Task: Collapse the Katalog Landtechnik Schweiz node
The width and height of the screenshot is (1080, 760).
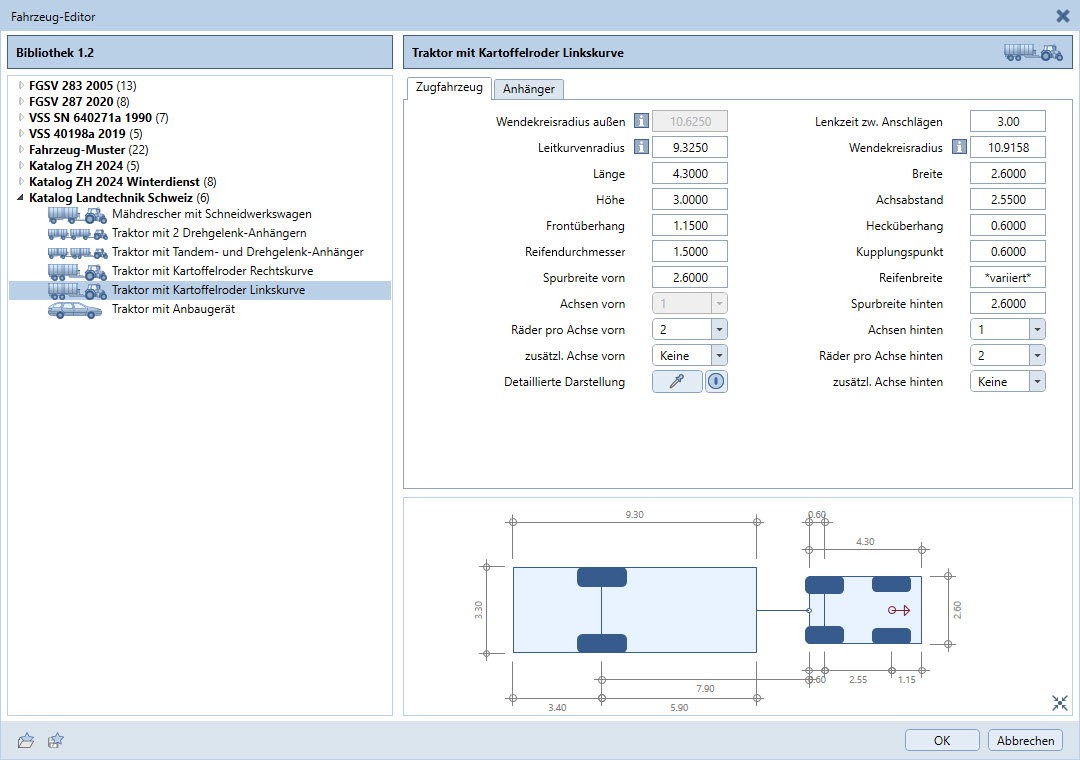Action: tap(21, 198)
